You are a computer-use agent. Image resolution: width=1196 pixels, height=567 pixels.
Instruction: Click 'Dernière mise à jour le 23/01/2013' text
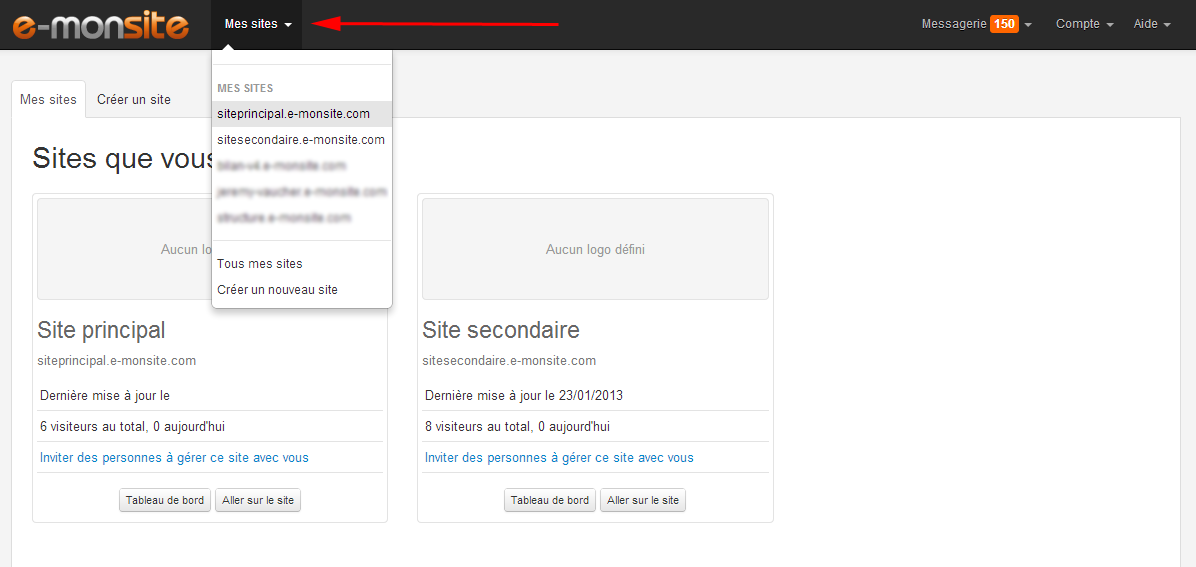525,395
